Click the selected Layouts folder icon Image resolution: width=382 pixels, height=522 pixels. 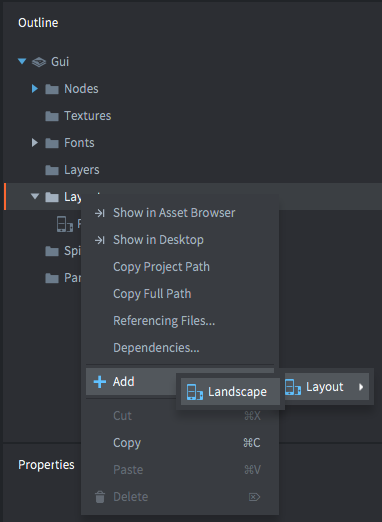52,197
